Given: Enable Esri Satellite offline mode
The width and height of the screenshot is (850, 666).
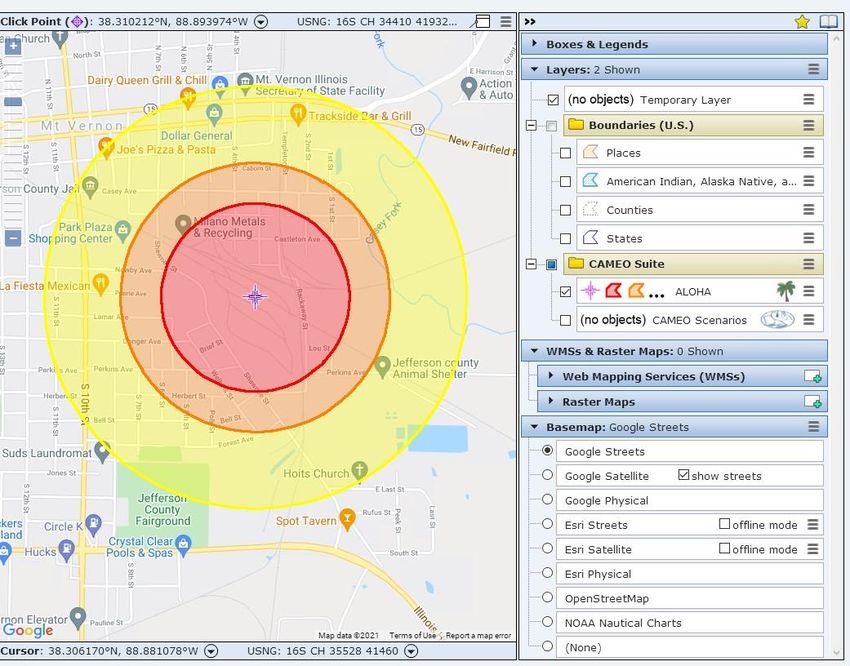Looking at the screenshot, I should point(724,548).
